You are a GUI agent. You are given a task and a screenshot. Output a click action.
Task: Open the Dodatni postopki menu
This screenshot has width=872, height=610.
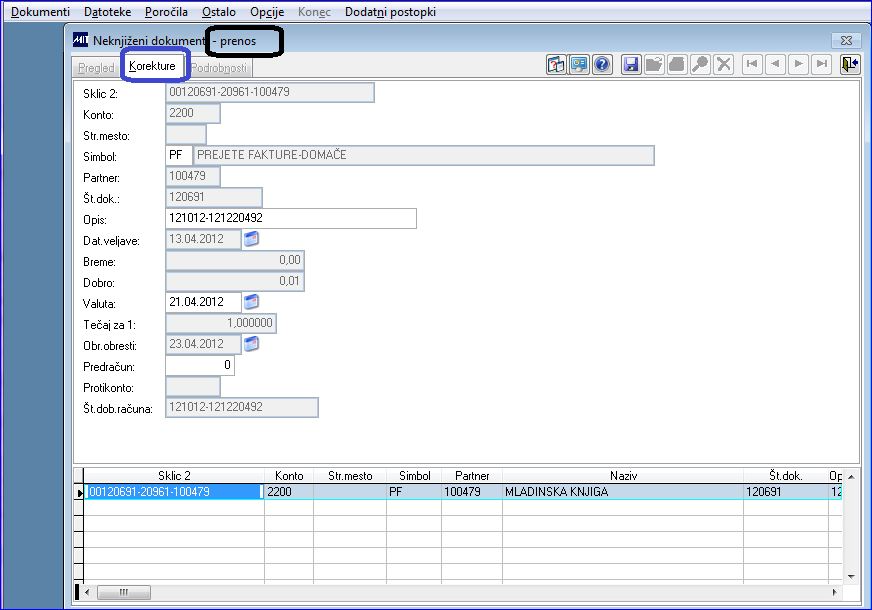click(390, 12)
